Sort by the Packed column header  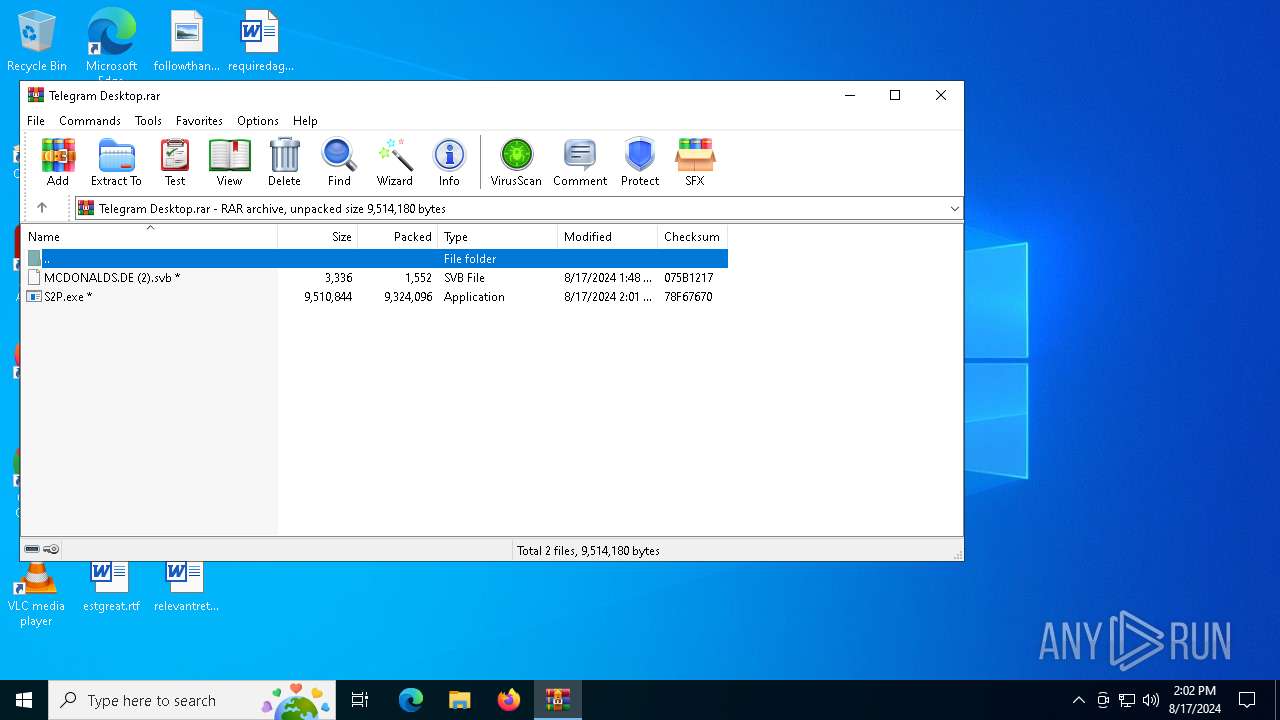[x=398, y=237]
